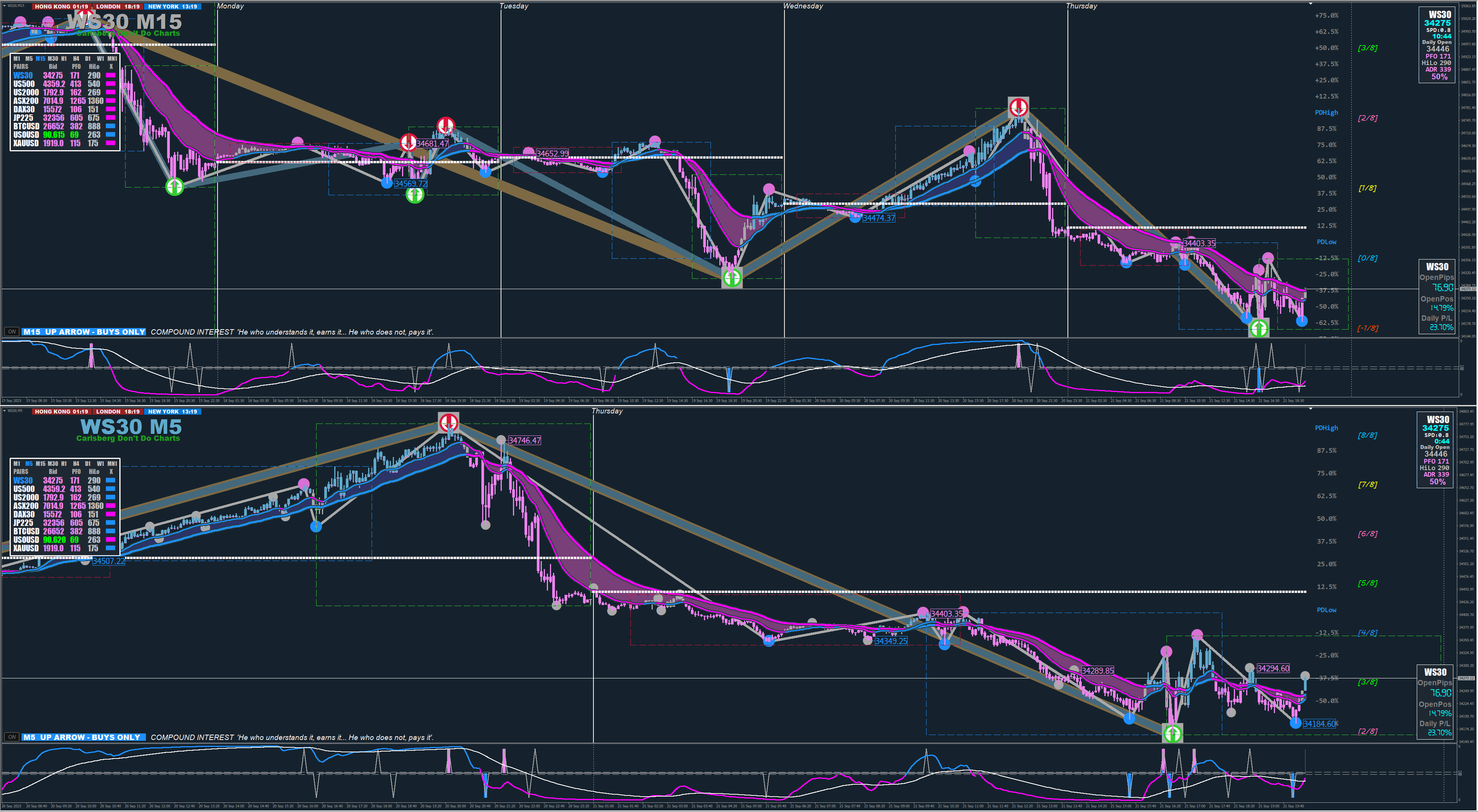
Task: Toggle M15 UP ARROW - BUYS ONLY label
Action: coord(84,331)
